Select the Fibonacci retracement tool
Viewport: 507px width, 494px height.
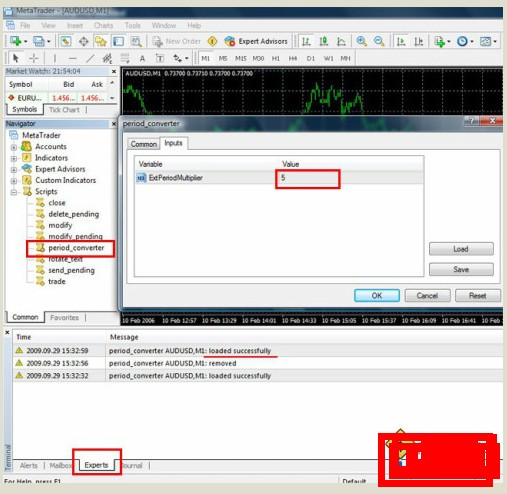coord(125,58)
